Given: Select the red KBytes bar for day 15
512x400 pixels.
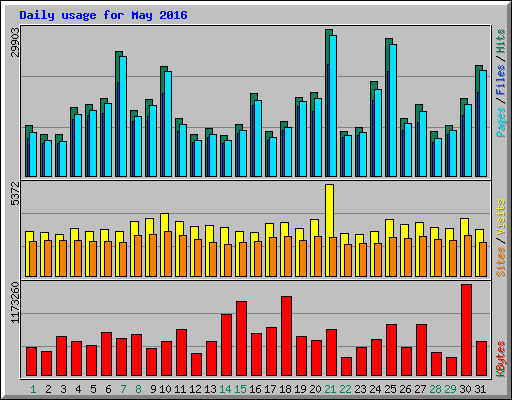Looking at the screenshot, I should click(x=241, y=339).
